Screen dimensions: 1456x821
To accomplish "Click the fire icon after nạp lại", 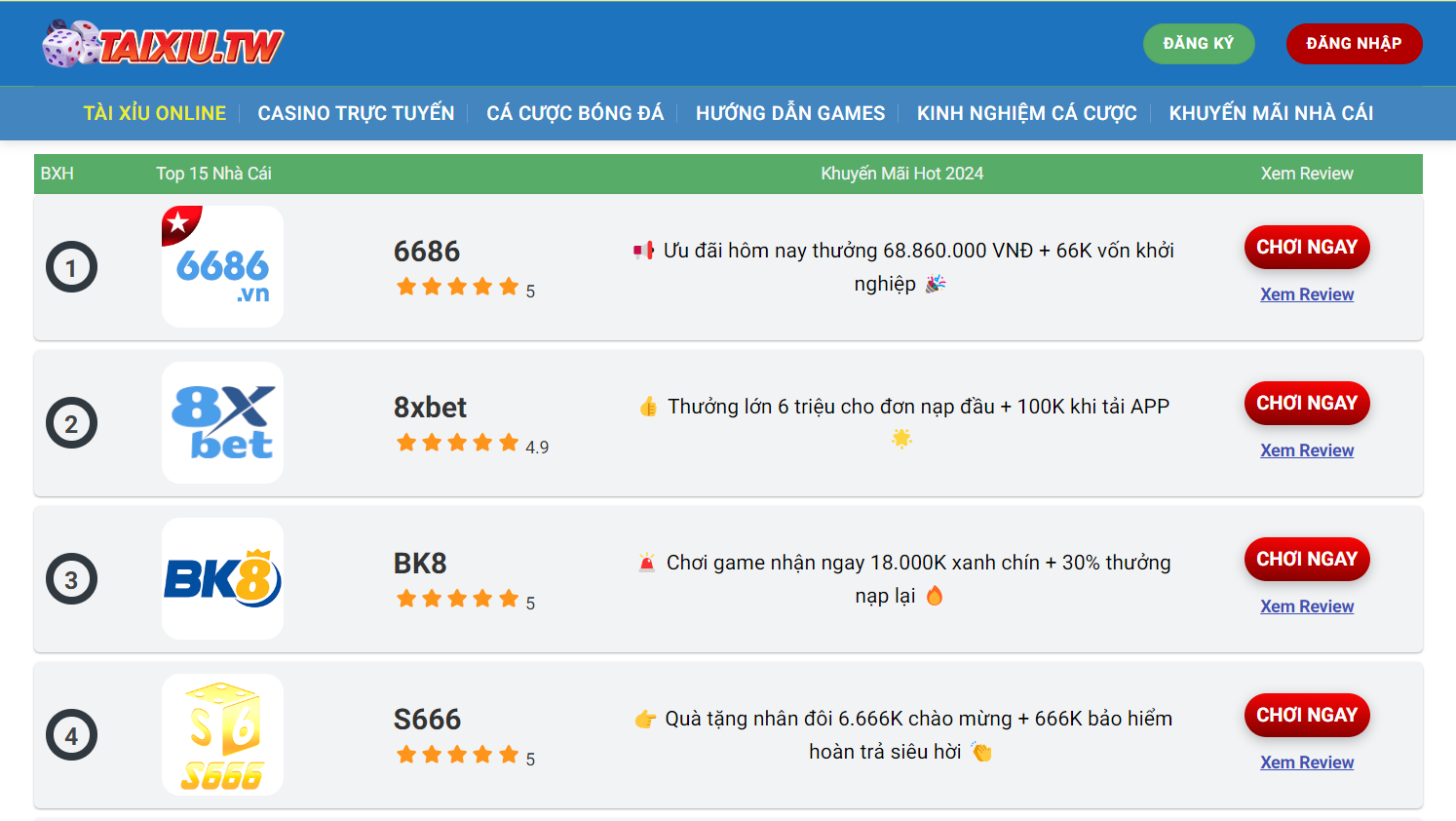I will pyautogui.click(x=935, y=596).
